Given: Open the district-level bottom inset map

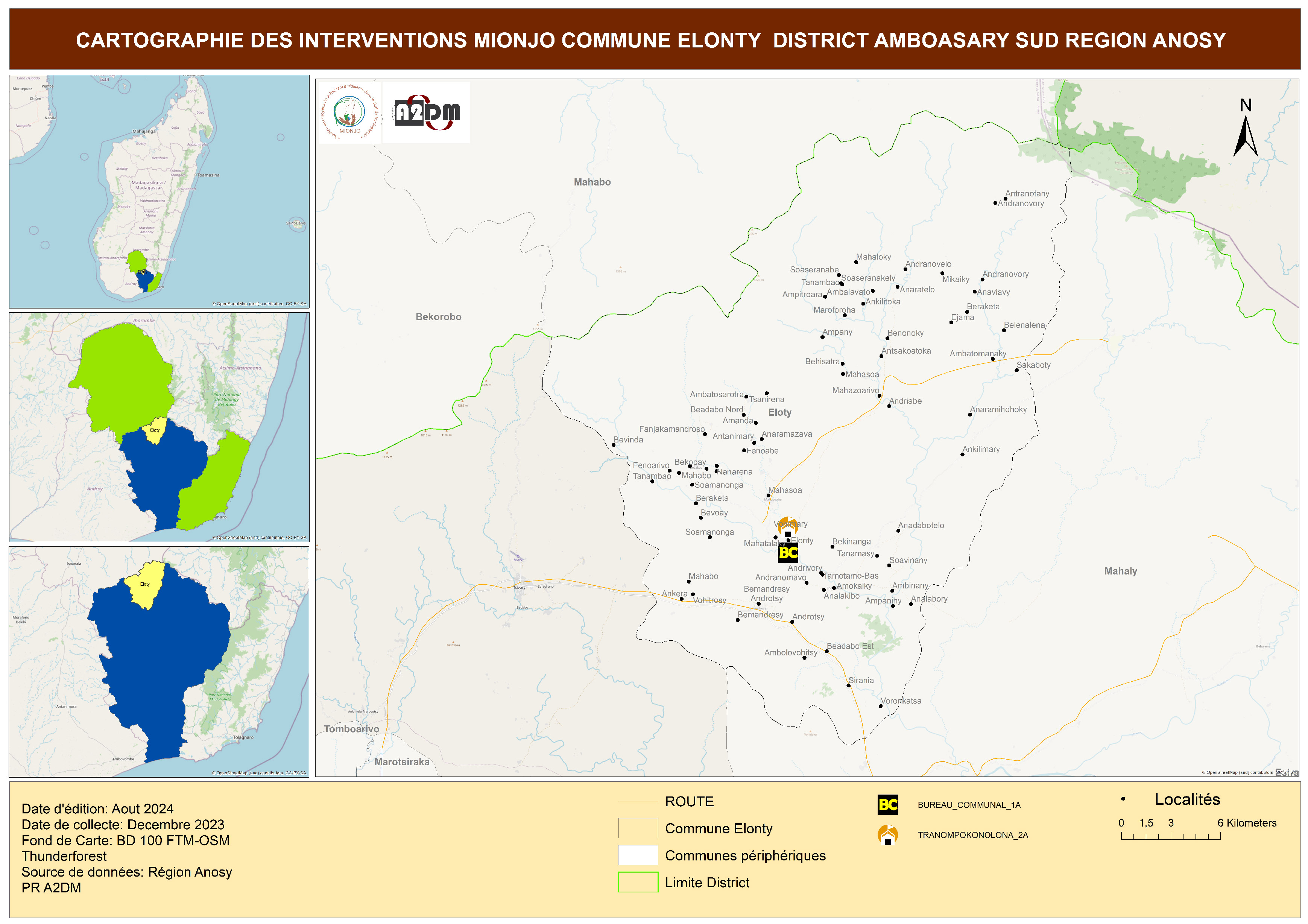Looking at the screenshot, I should (159, 661).
